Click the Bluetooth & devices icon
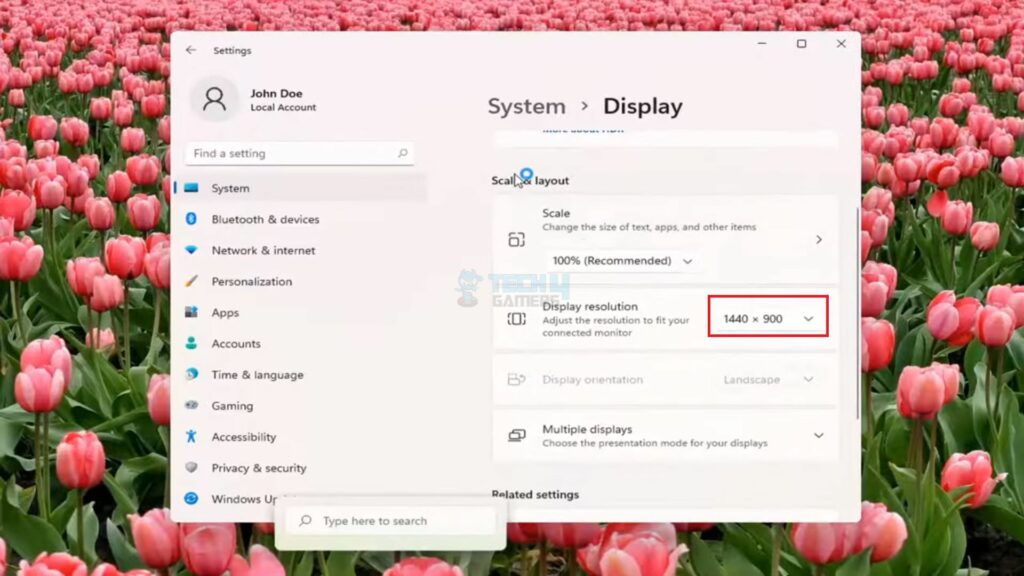This screenshot has height=576, width=1024. (x=191, y=219)
